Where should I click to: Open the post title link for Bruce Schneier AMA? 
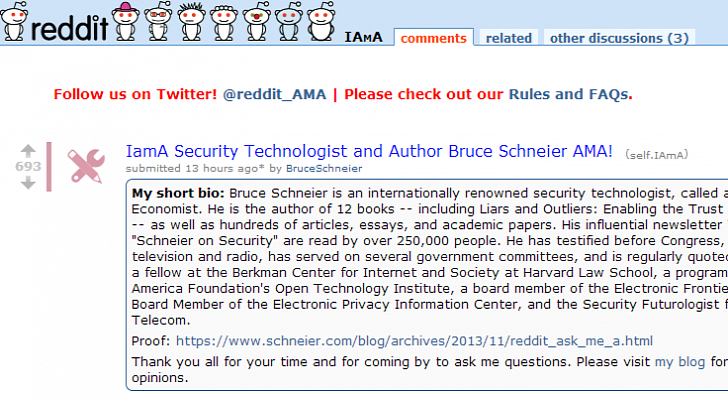point(369,152)
